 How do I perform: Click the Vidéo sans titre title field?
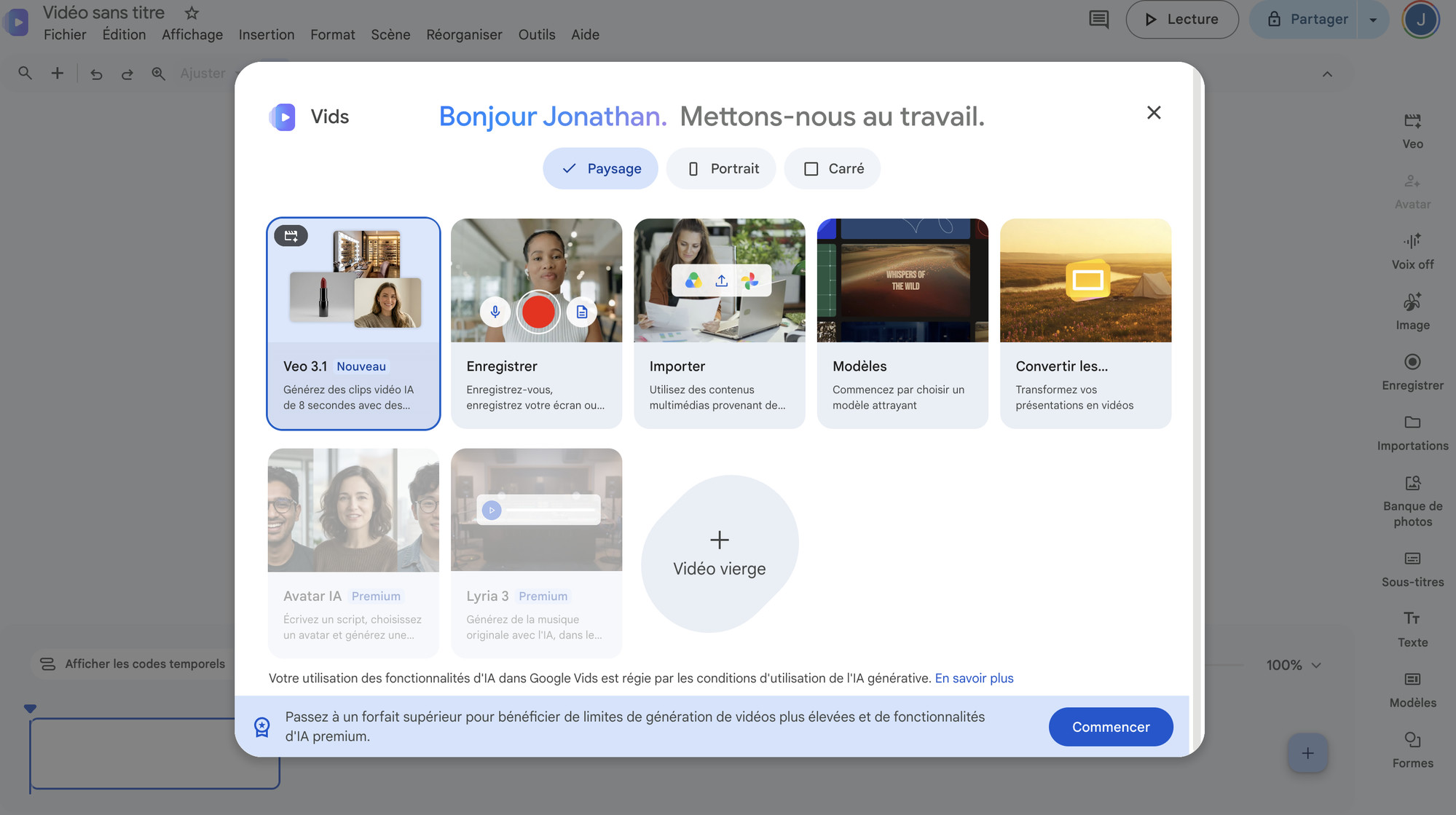pos(103,12)
